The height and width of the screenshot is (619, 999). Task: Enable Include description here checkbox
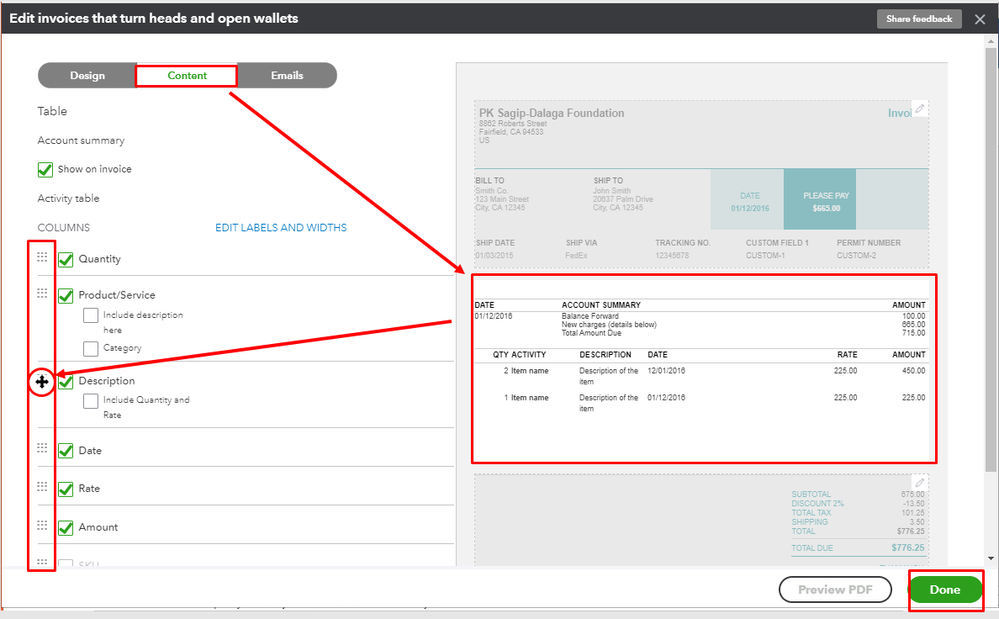click(90, 315)
